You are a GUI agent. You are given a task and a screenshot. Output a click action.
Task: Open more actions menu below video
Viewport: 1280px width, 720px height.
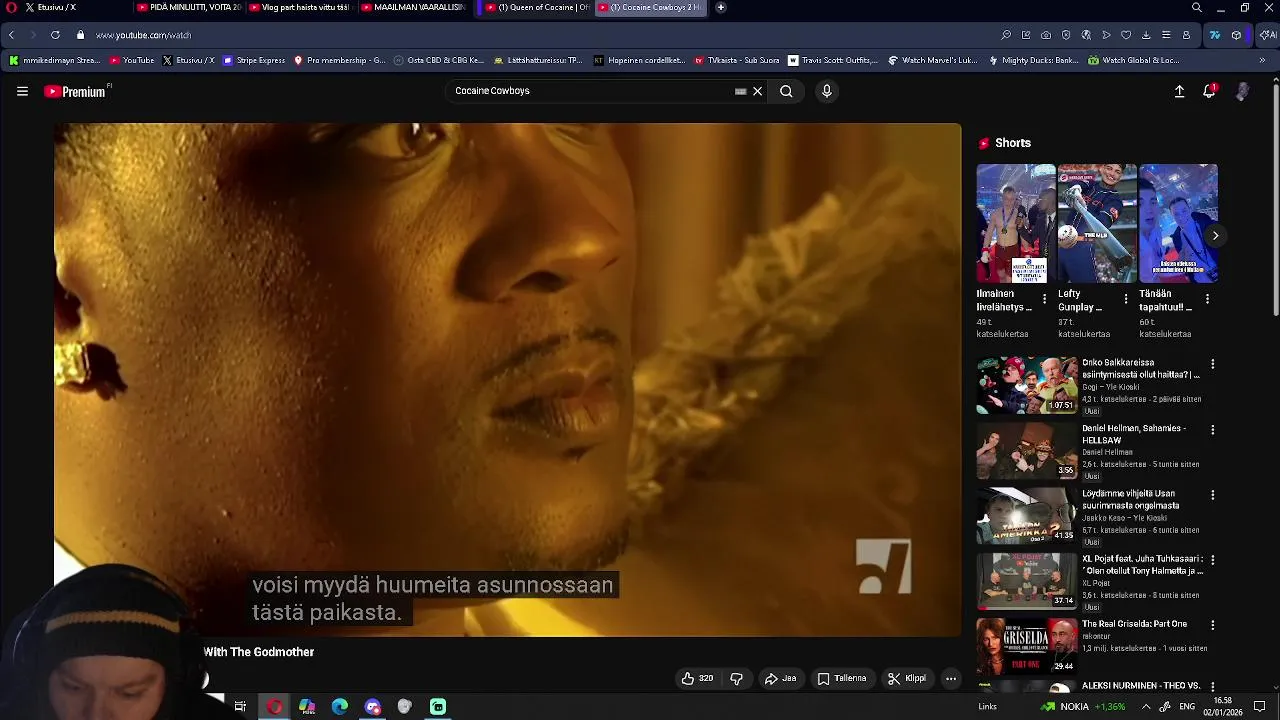[x=951, y=678]
